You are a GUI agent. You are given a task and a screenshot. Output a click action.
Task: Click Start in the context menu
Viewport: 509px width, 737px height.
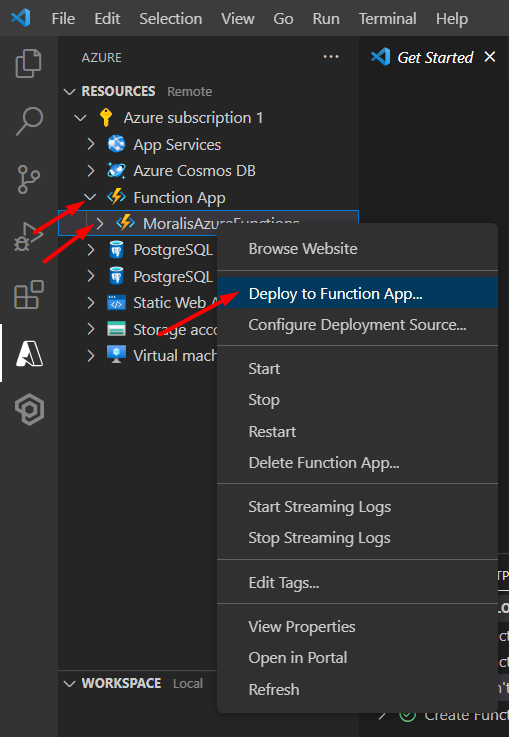point(357,368)
